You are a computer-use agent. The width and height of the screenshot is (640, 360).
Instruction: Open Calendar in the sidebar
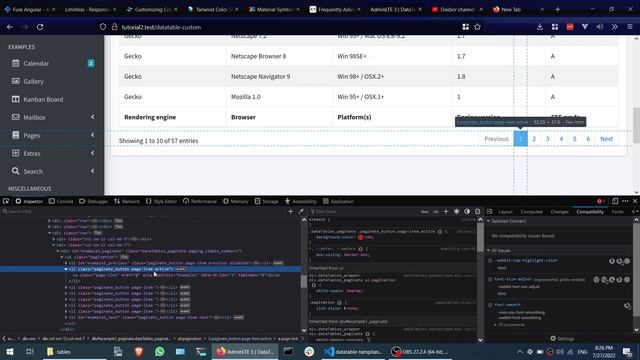36,63
